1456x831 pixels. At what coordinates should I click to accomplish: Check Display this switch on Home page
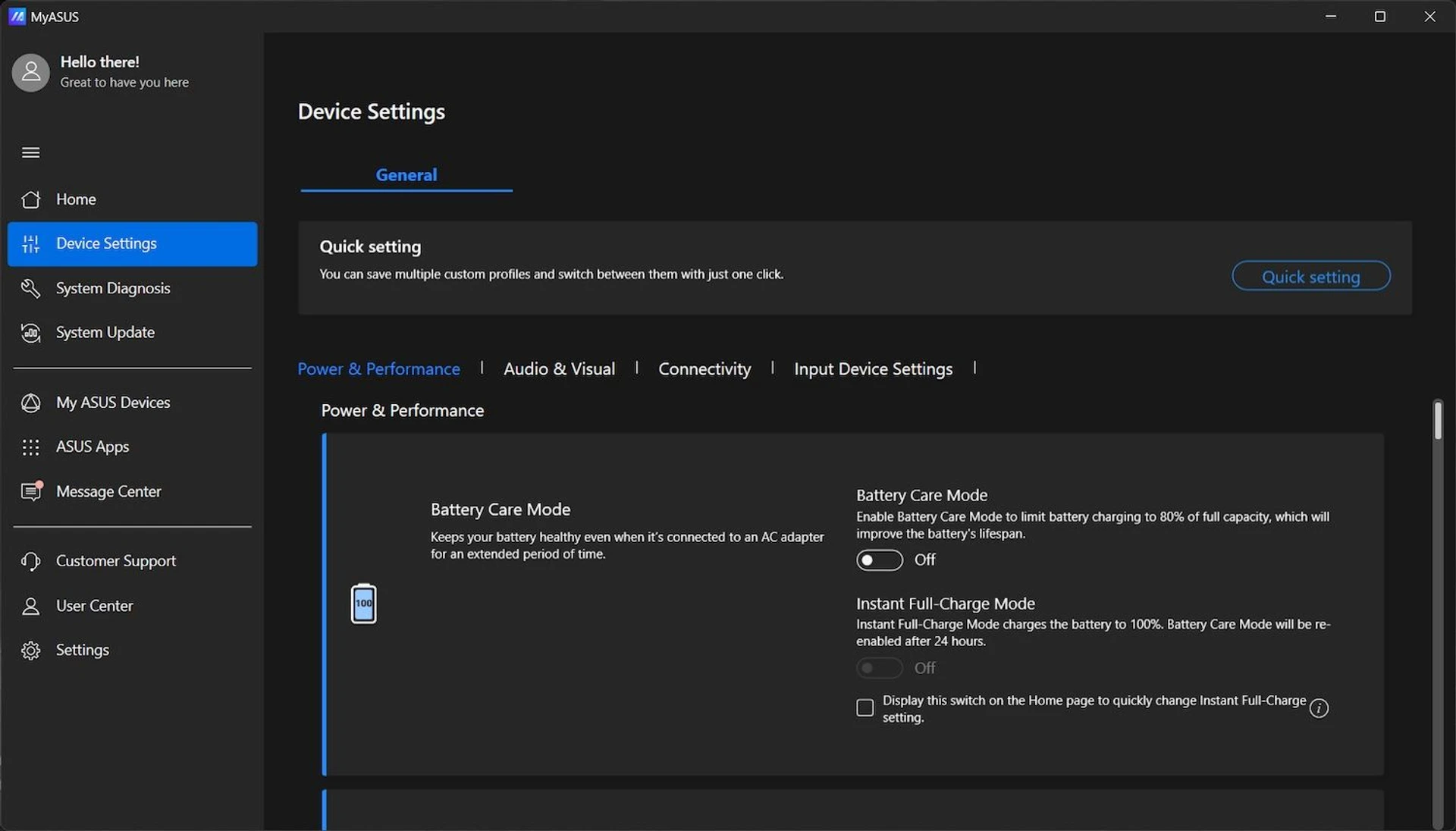pyautogui.click(x=864, y=708)
